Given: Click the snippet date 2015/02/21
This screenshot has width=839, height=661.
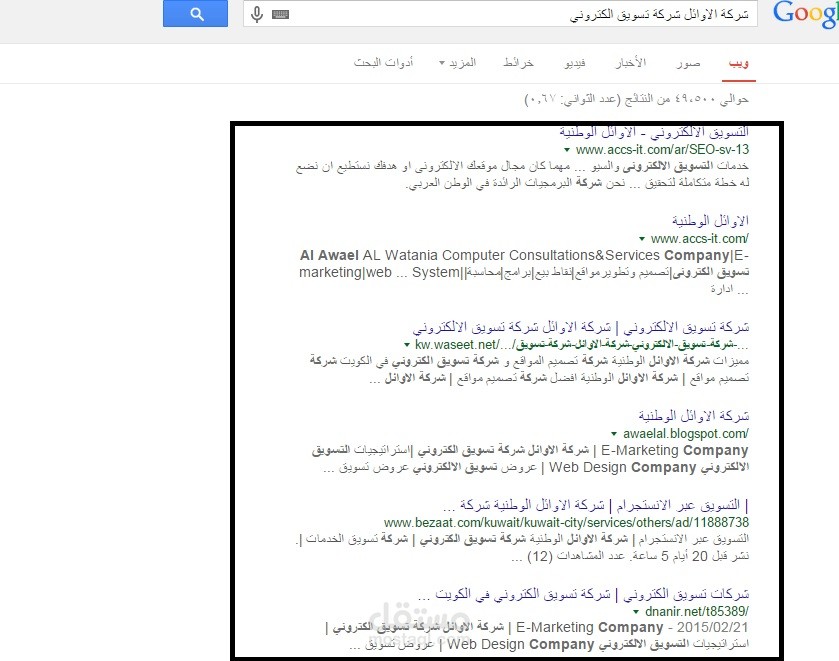Looking at the screenshot, I should click(x=712, y=627).
